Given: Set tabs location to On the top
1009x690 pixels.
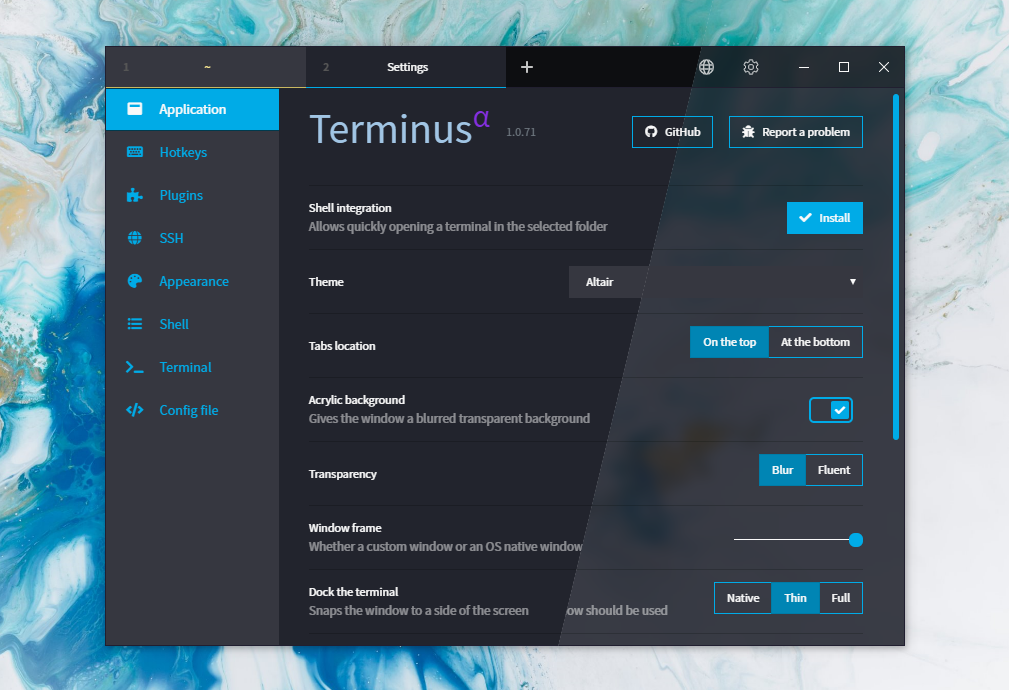Looking at the screenshot, I should click(729, 342).
